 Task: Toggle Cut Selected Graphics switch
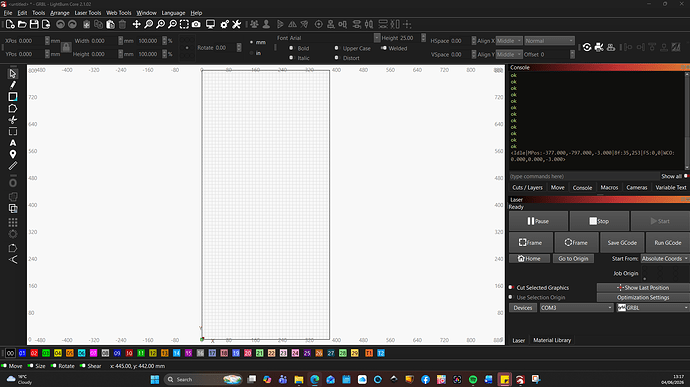click(511, 287)
